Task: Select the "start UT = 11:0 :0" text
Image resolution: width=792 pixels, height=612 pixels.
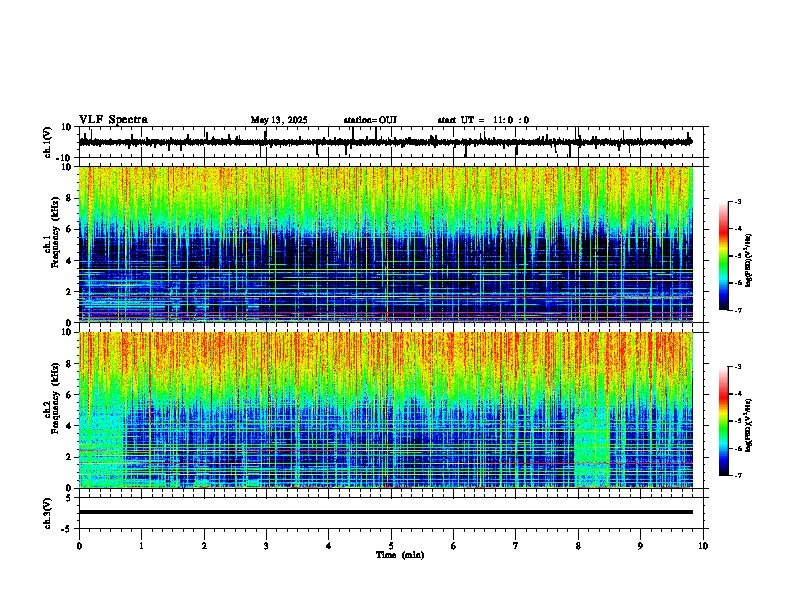Action: pyautogui.click(x=483, y=120)
